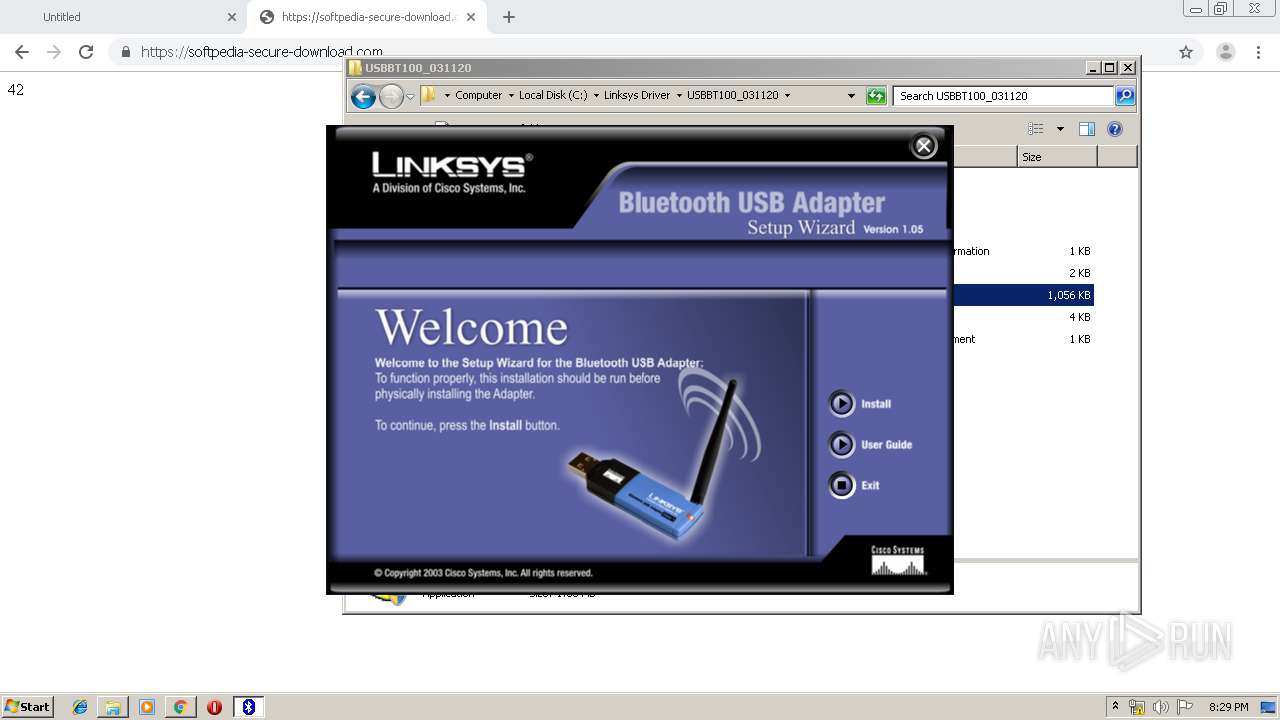Click the Bluetooth setup taskbar button
Image resolution: width=1280 pixels, height=720 pixels.
(248, 707)
